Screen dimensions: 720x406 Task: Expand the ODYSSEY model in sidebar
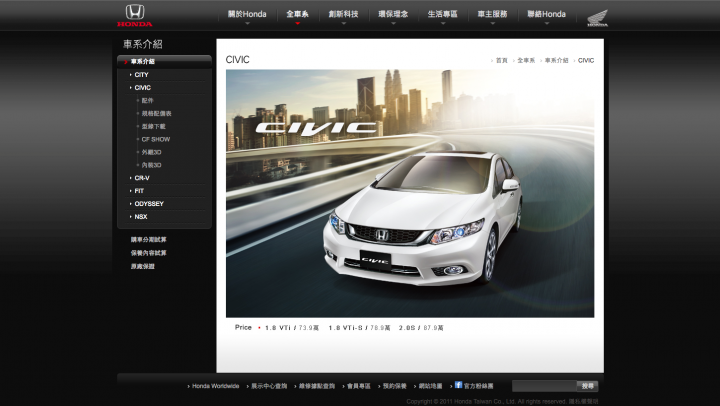click(149, 204)
